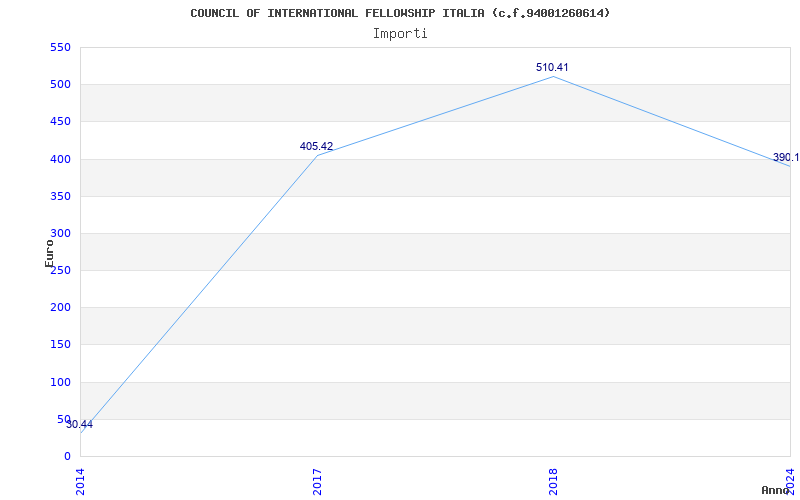
Task: Click the 450 y-axis tick label
Action: [x=60, y=122]
